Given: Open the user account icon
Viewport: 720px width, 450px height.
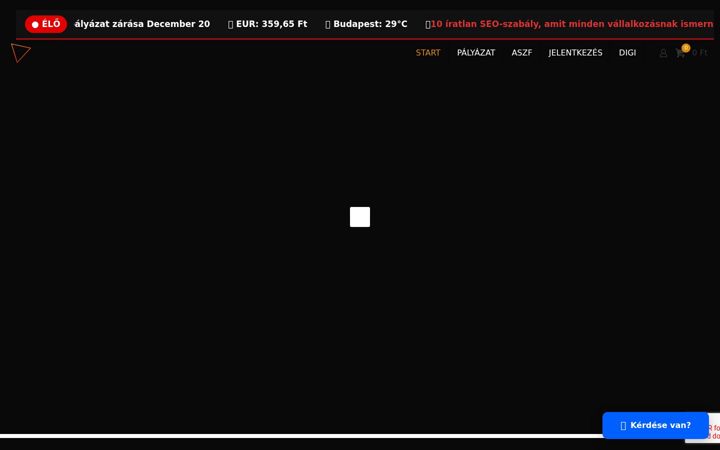Looking at the screenshot, I should click(x=663, y=53).
